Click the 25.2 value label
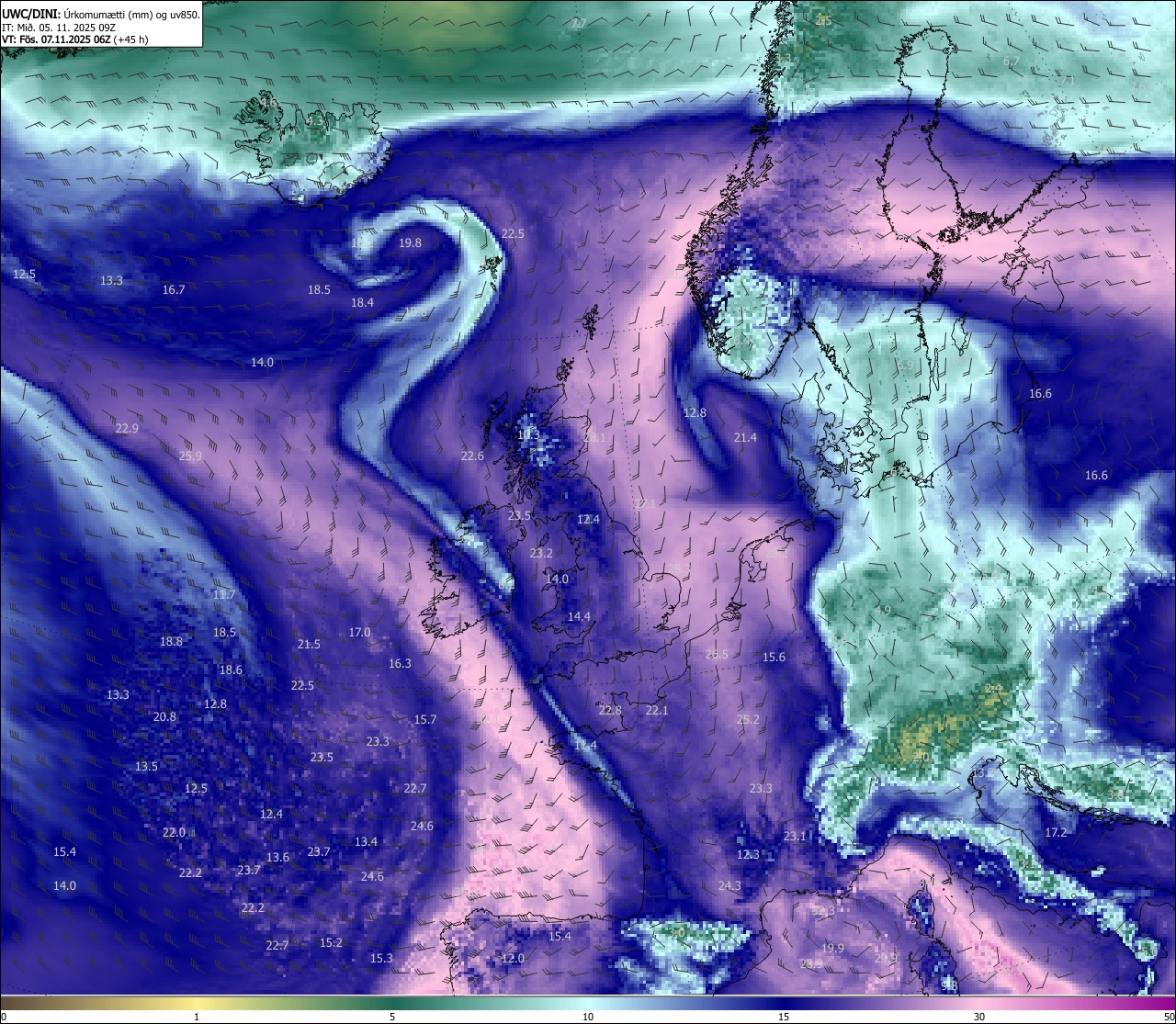This screenshot has width=1176, height=1024. tap(748, 720)
